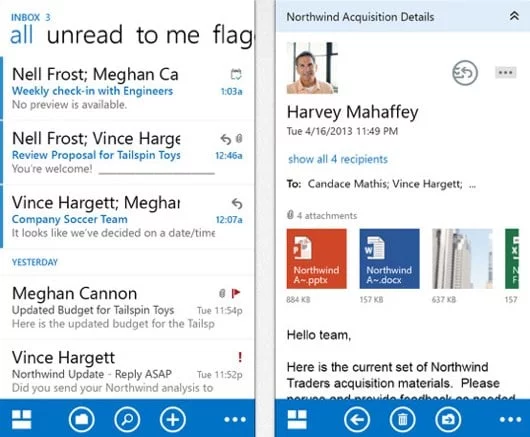
Task: Collapse Northwind Acquisition Details header
Action: coord(514,16)
